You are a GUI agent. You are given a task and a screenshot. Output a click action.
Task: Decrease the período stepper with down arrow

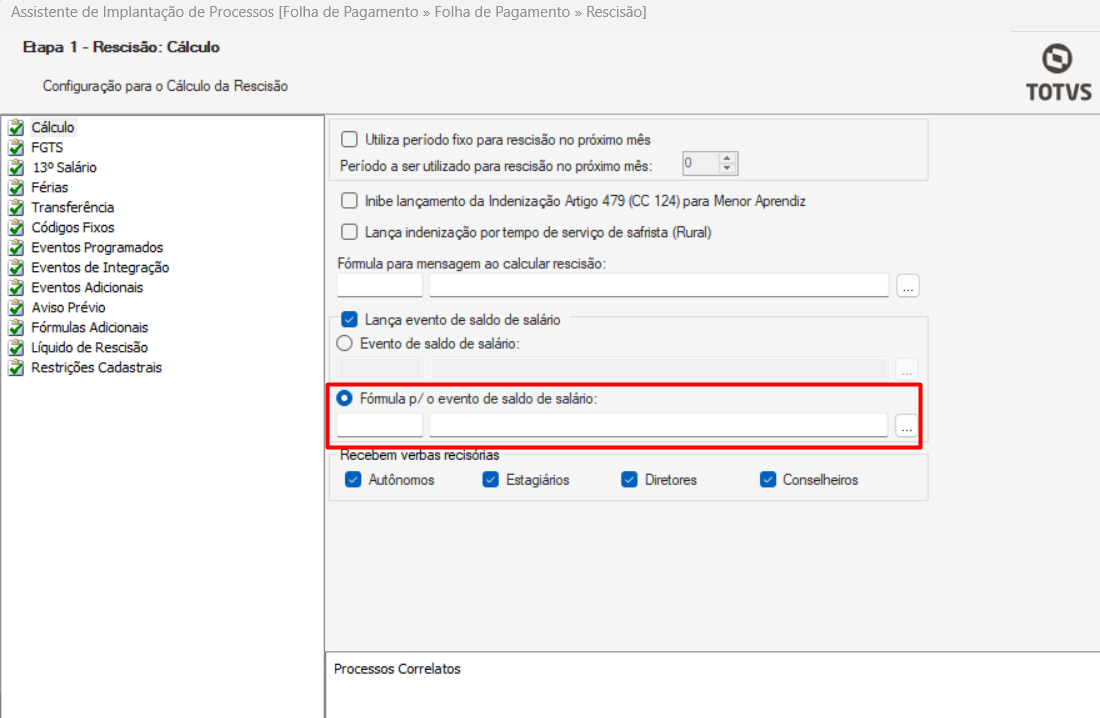click(x=727, y=168)
